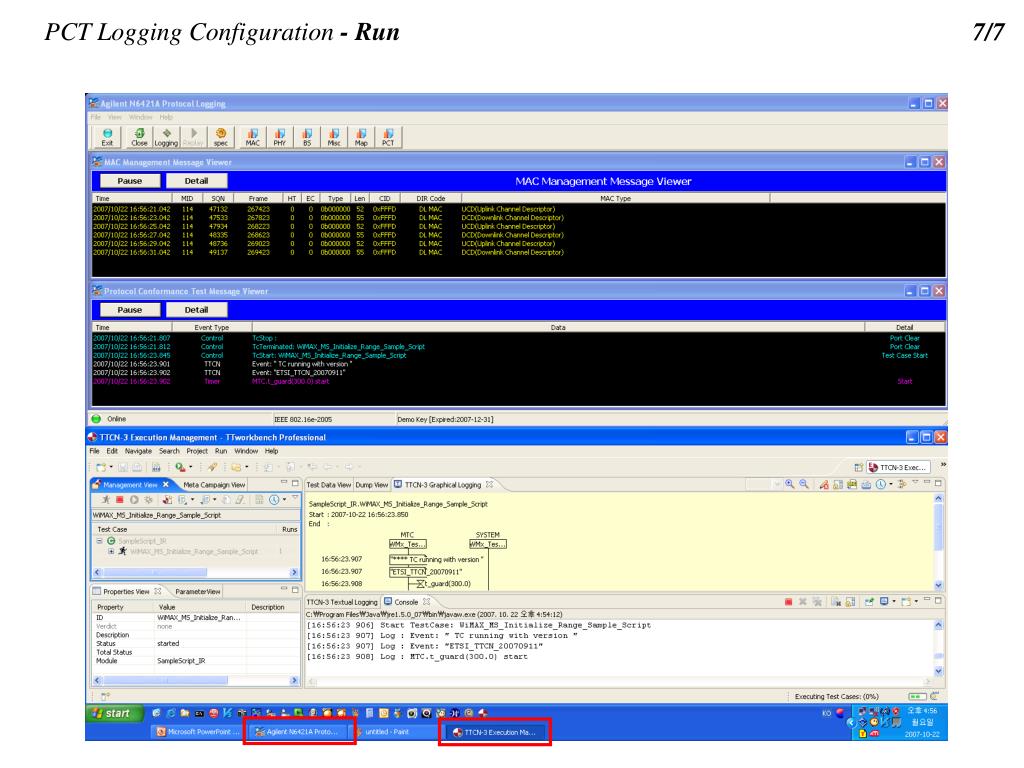
Task: Open the dropdown arrow beside Graphical Logging clock icon
Action: point(891,484)
